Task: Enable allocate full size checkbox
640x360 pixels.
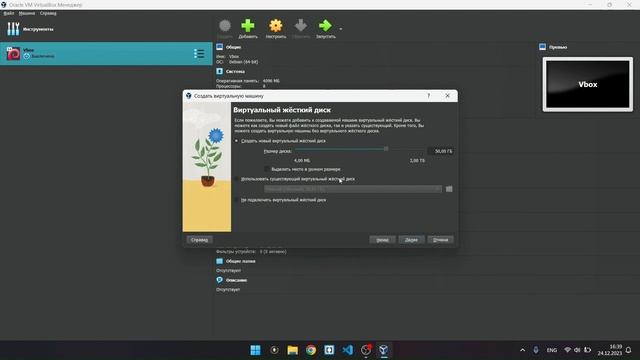Action: click(267, 169)
